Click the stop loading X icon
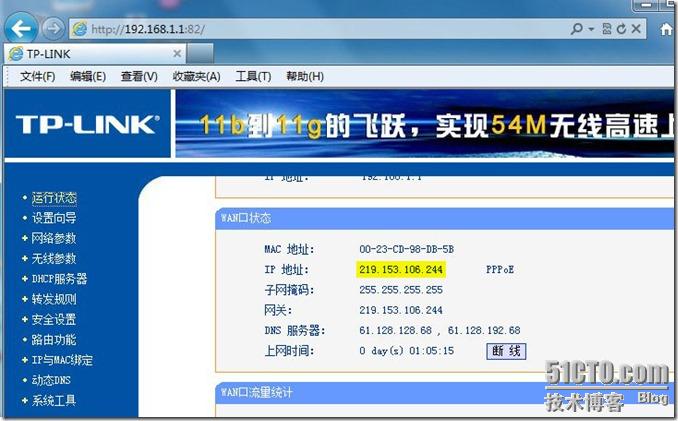 tap(637, 29)
